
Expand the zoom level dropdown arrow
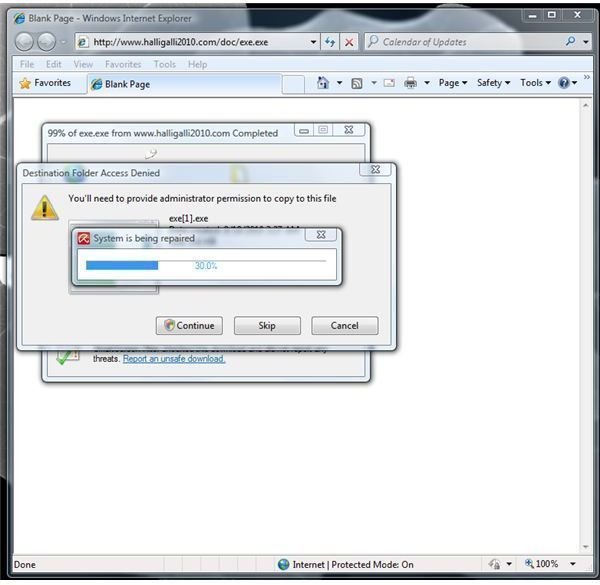pyautogui.click(x=573, y=564)
